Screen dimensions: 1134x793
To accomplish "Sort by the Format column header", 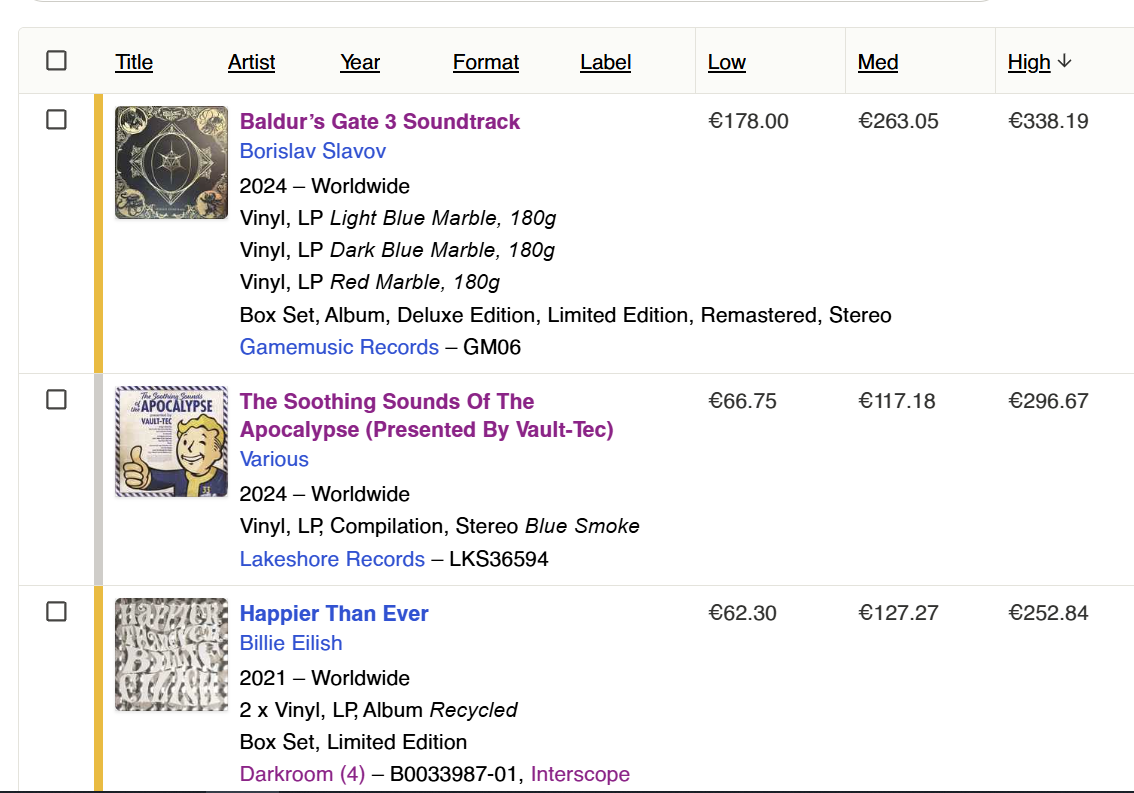I will click(x=486, y=62).
